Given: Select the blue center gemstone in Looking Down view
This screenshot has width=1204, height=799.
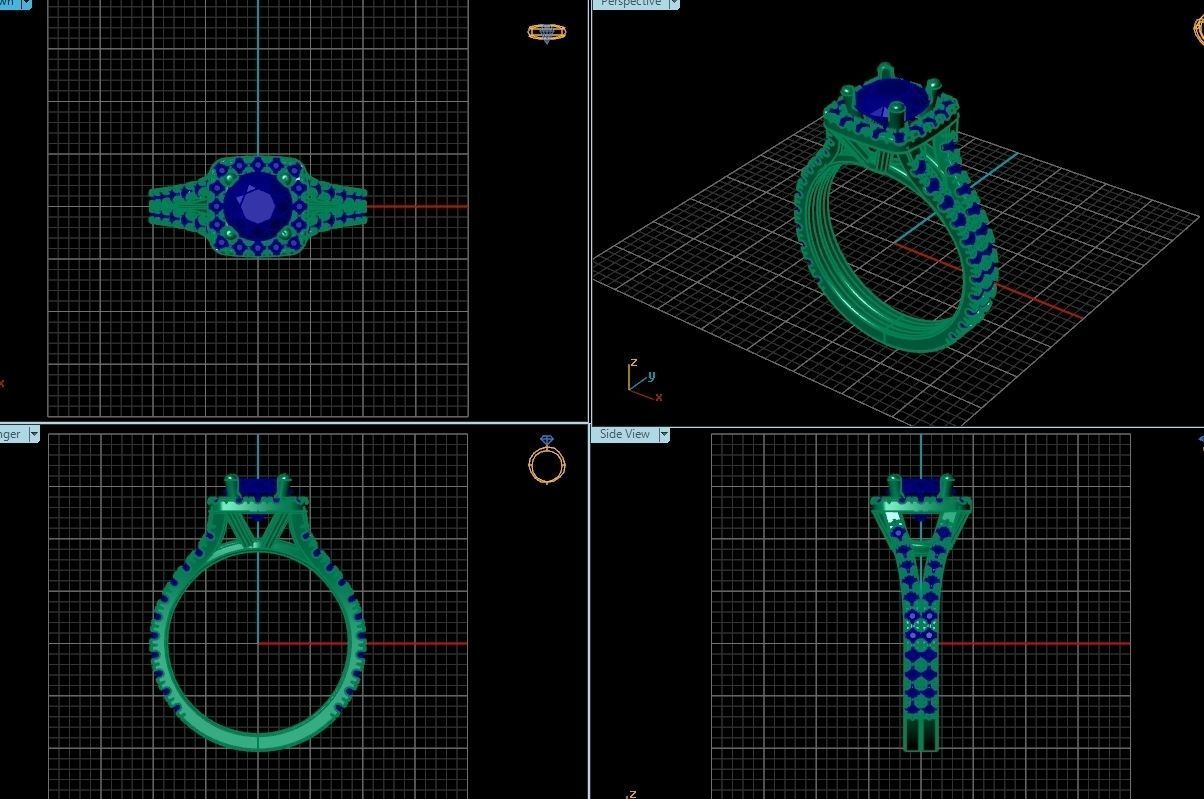Looking at the screenshot, I should [x=258, y=205].
